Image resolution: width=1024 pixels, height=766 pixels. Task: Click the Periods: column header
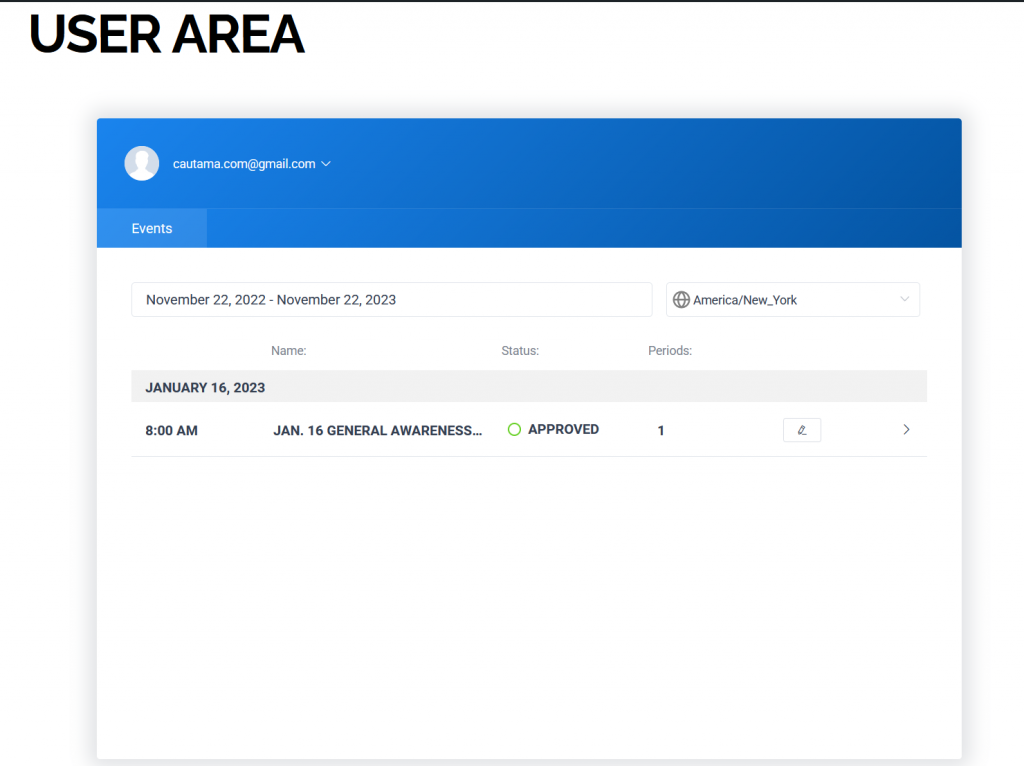[669, 351]
